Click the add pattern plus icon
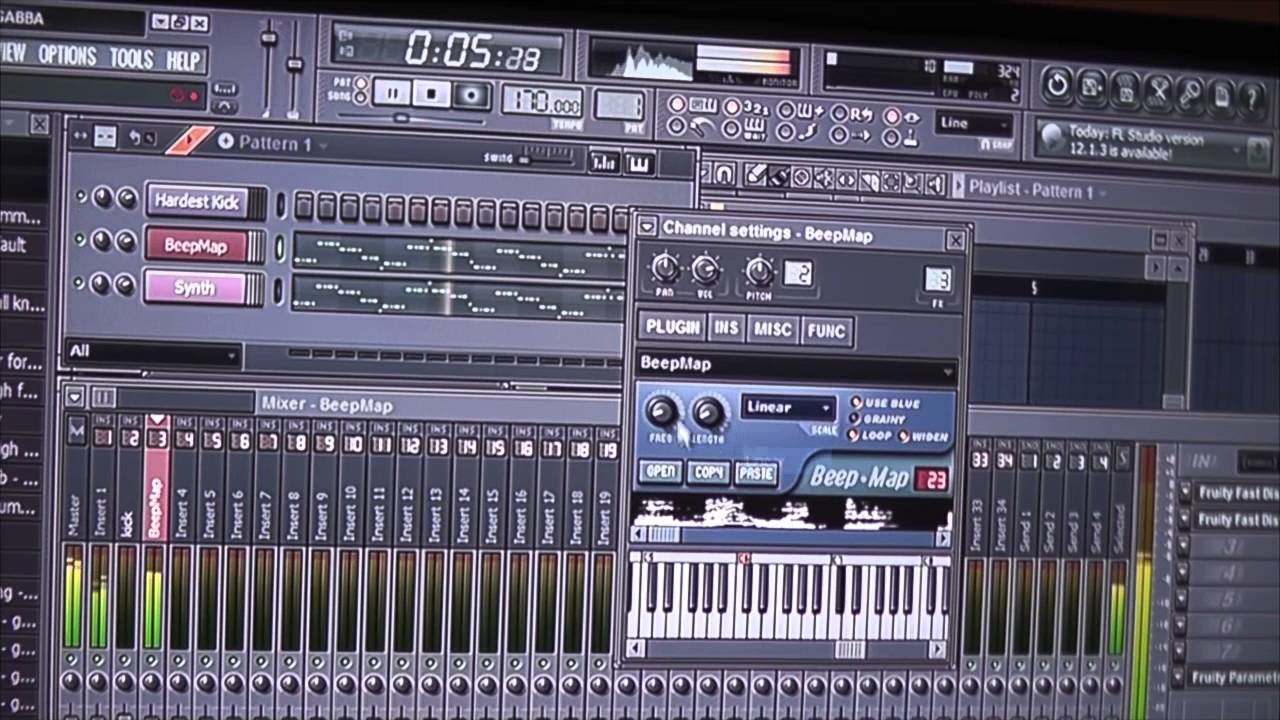This screenshot has width=1280, height=720. coord(225,142)
